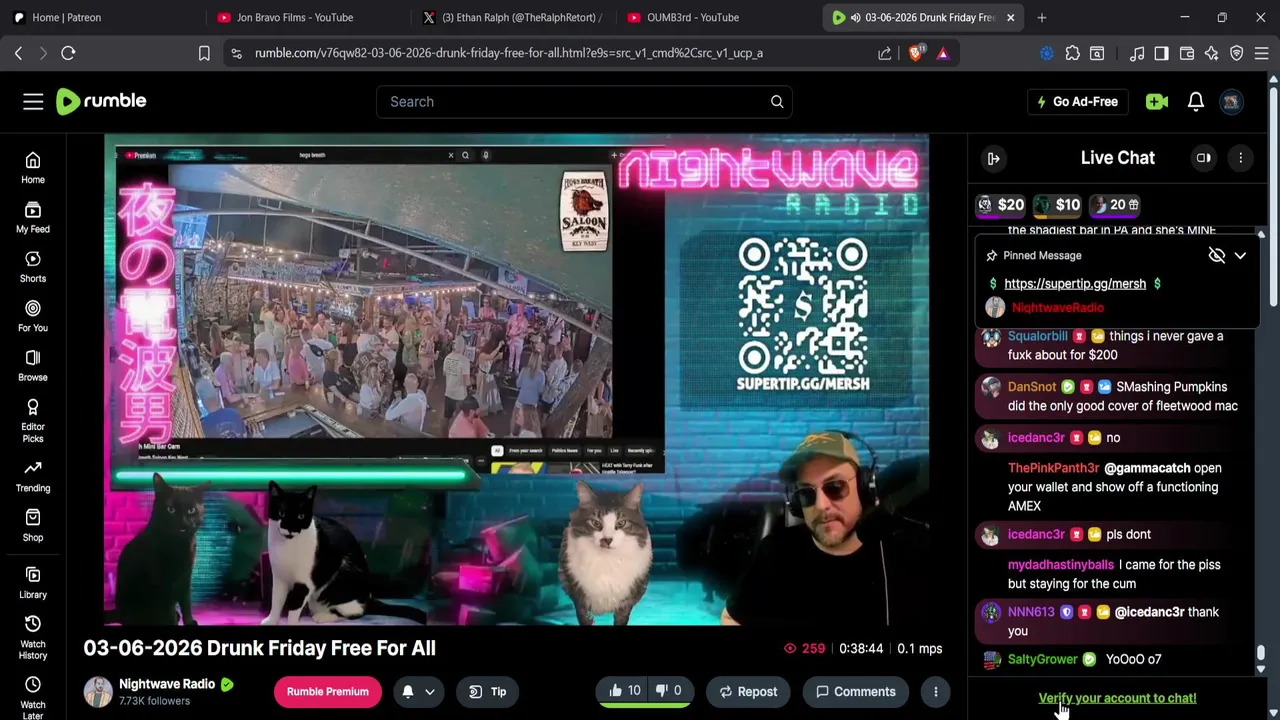Open a new browser tab
The height and width of the screenshot is (720, 1280).
(1042, 17)
